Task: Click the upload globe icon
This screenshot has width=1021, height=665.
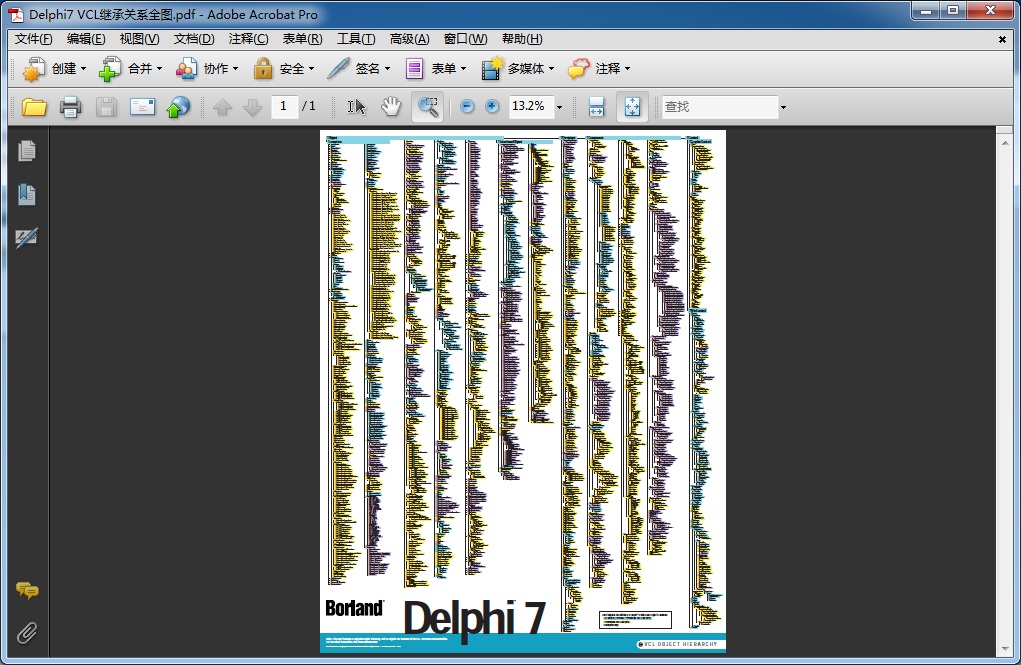Action: (x=178, y=107)
